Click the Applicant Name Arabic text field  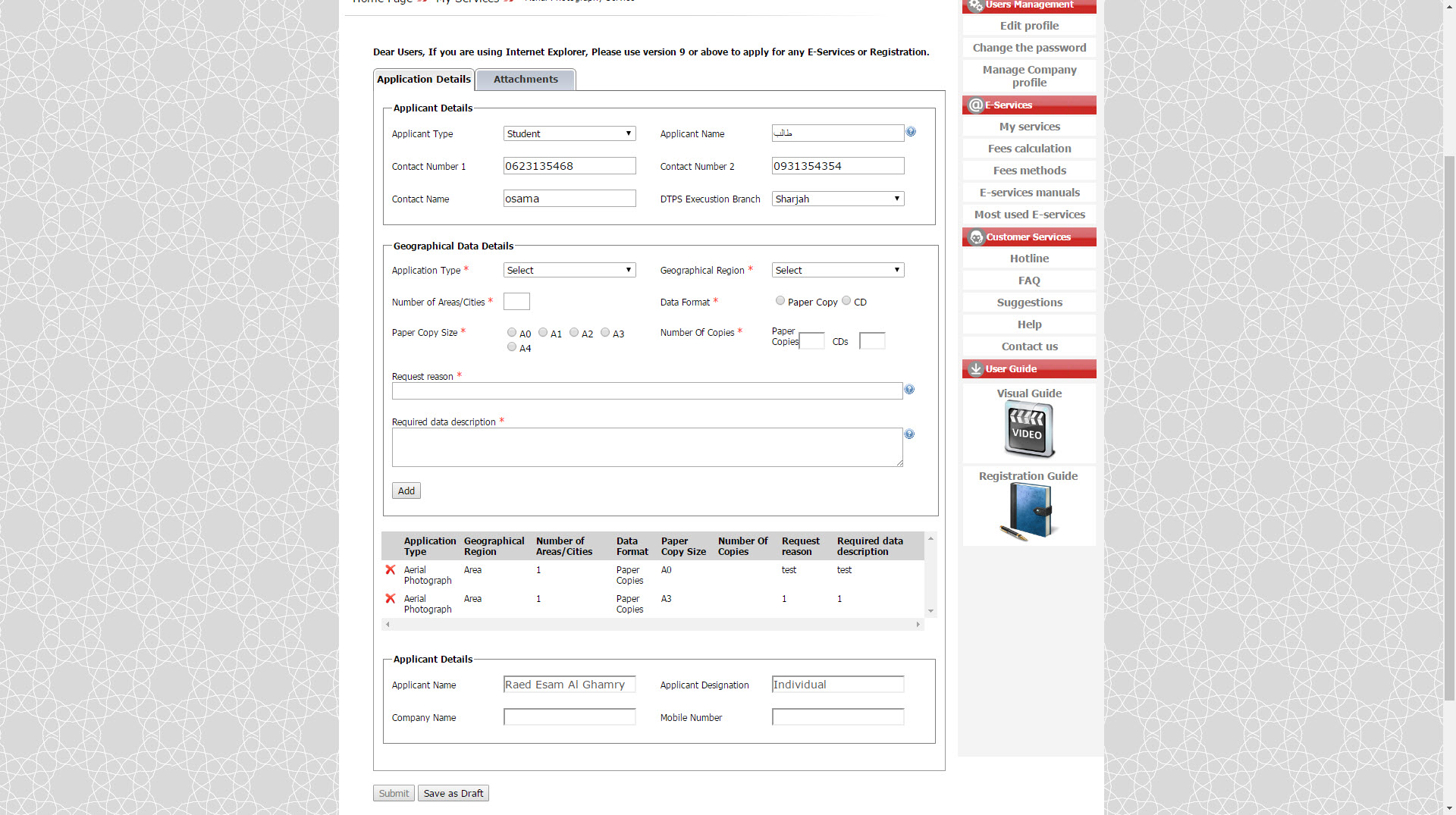pos(838,133)
